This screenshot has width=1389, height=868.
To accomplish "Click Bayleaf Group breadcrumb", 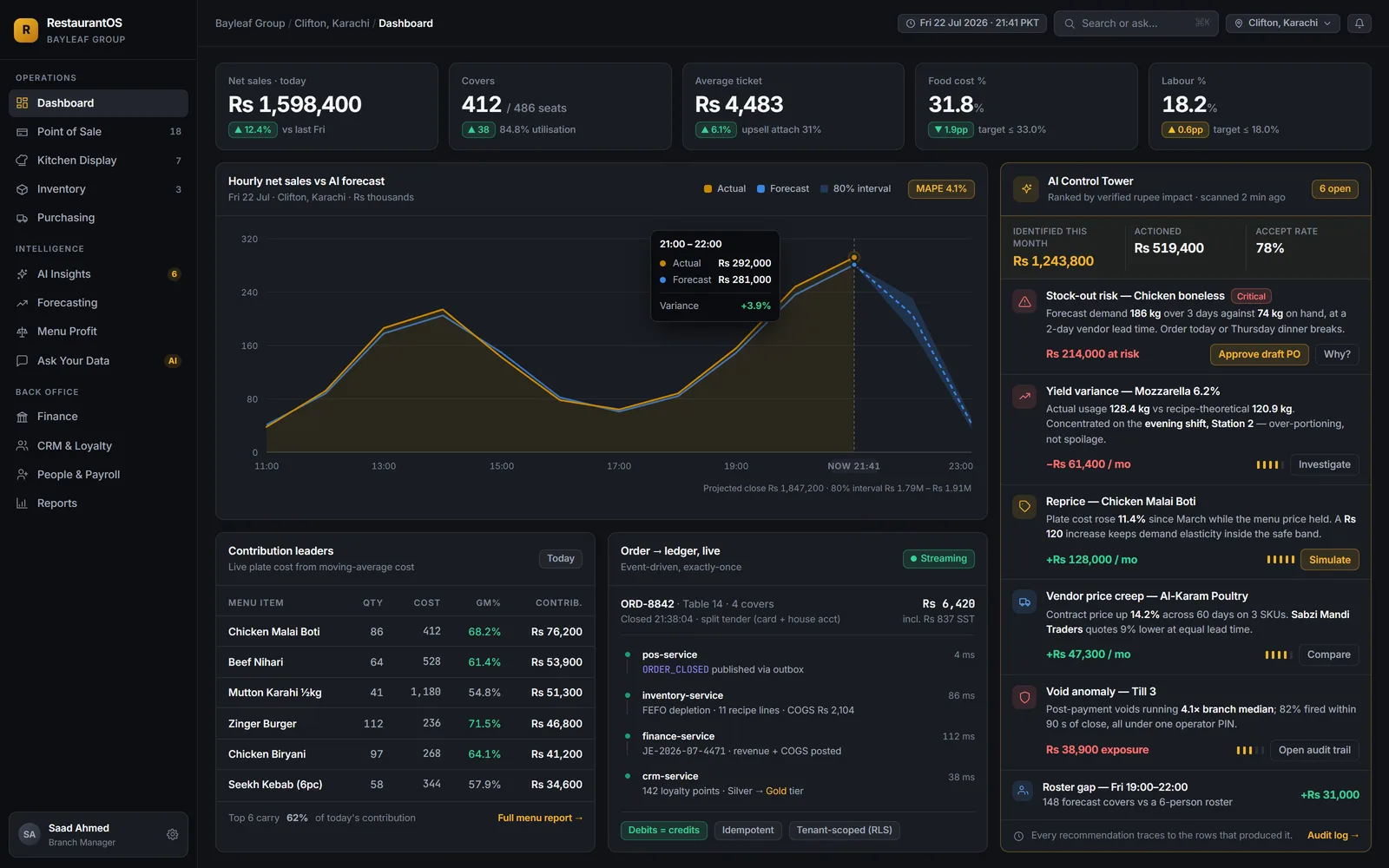I will pos(250,23).
